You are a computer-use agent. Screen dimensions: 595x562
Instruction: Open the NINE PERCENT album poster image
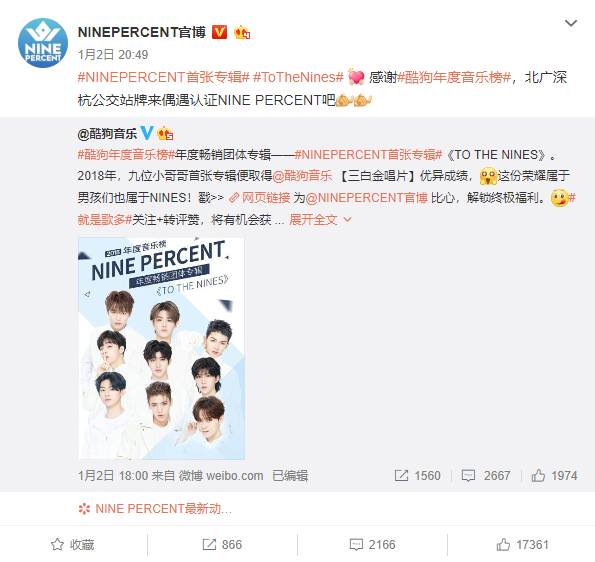[161, 348]
